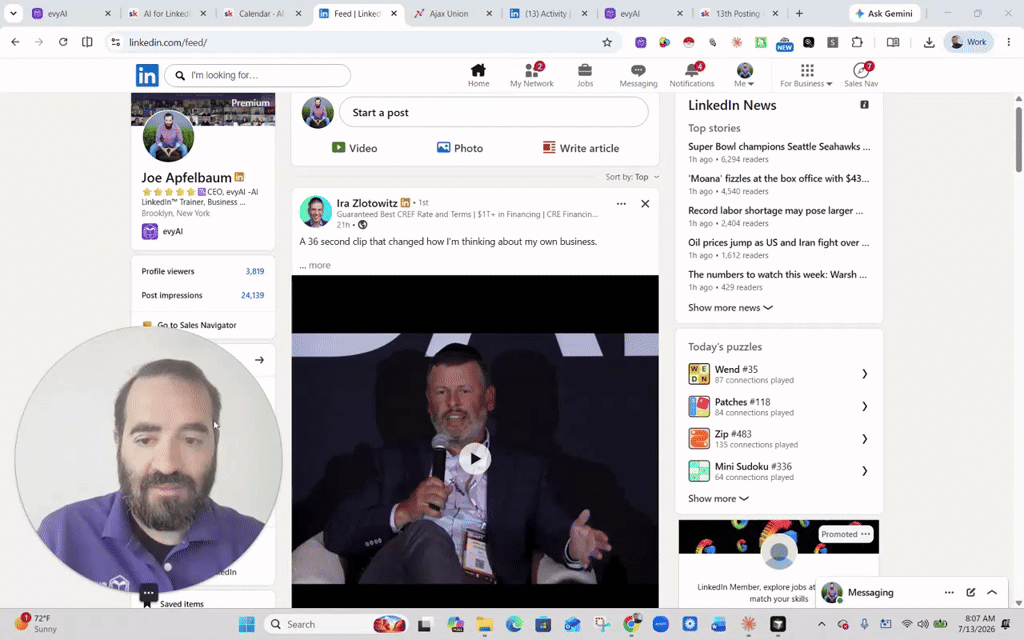
Task: Open My Network page
Action: tap(532, 75)
